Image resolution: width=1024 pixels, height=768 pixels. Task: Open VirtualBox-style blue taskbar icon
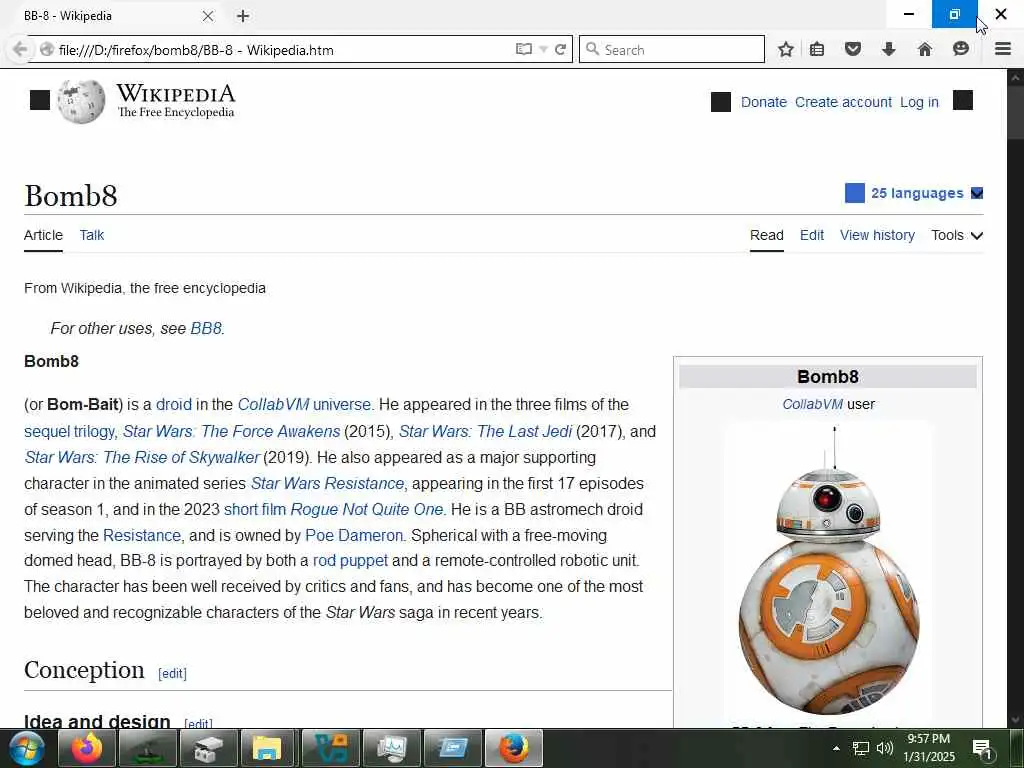[x=330, y=748]
